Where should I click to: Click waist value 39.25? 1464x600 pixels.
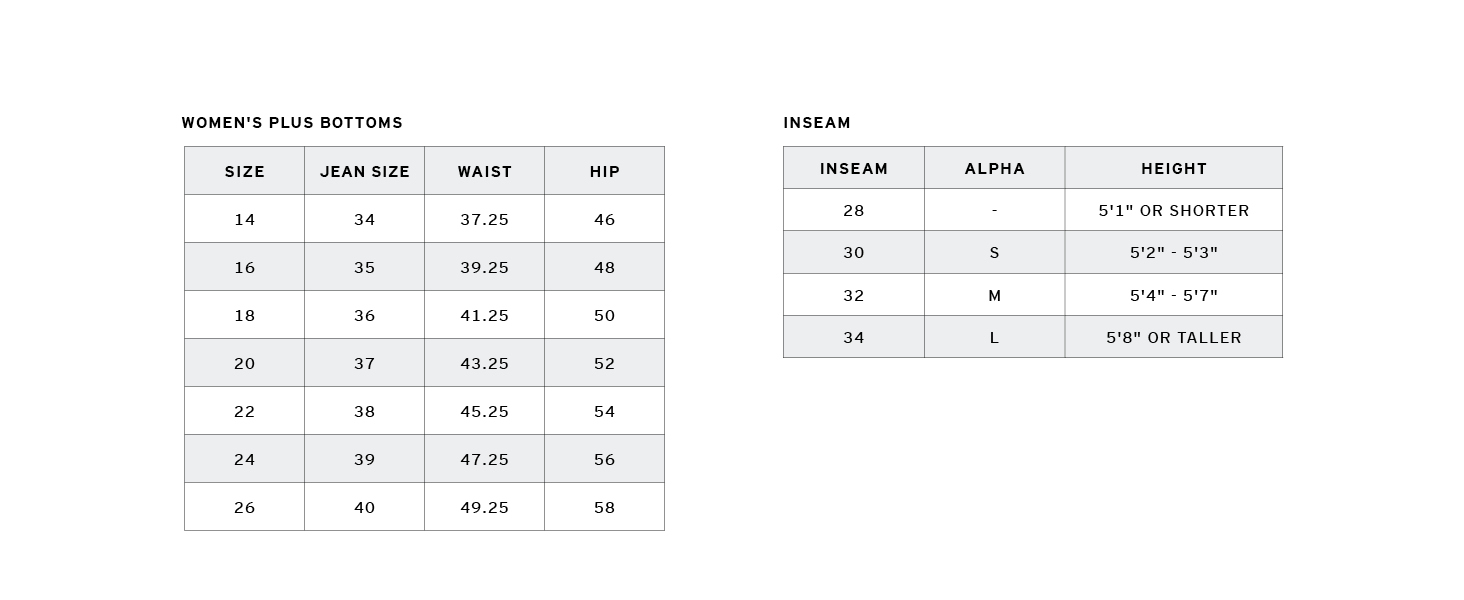[x=485, y=267]
